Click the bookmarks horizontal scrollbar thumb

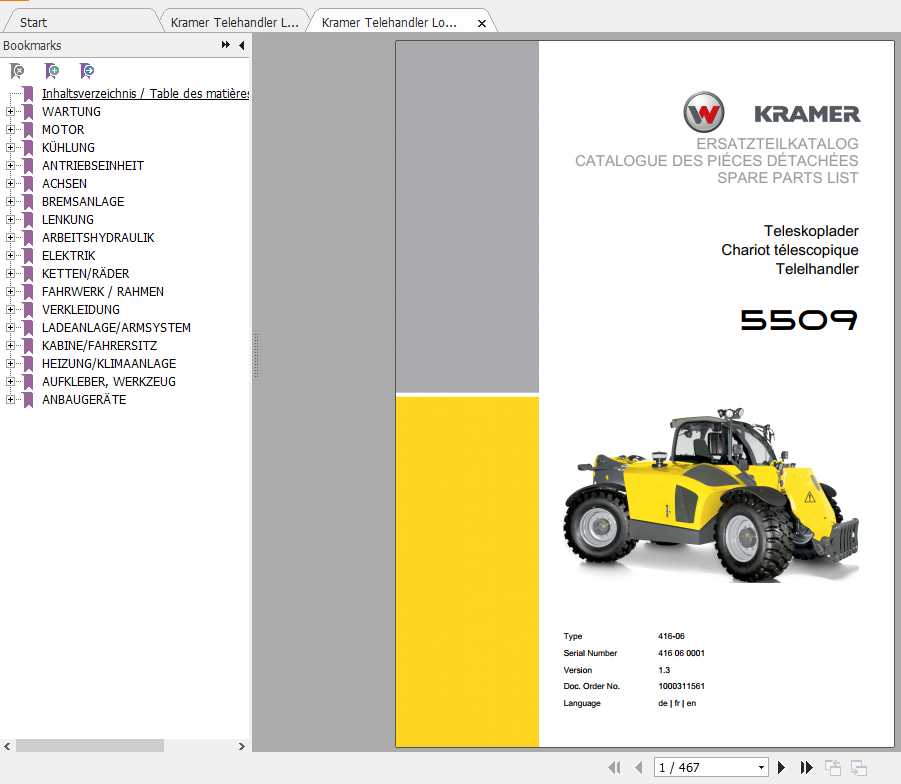[x=90, y=746]
